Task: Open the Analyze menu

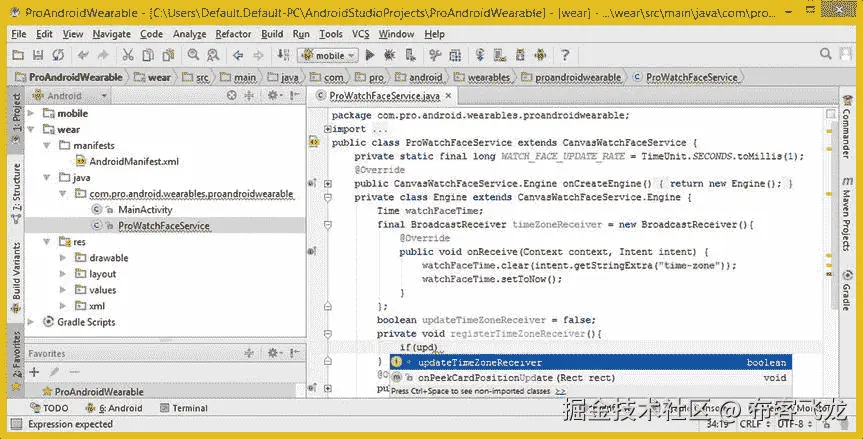Action: click(x=189, y=34)
